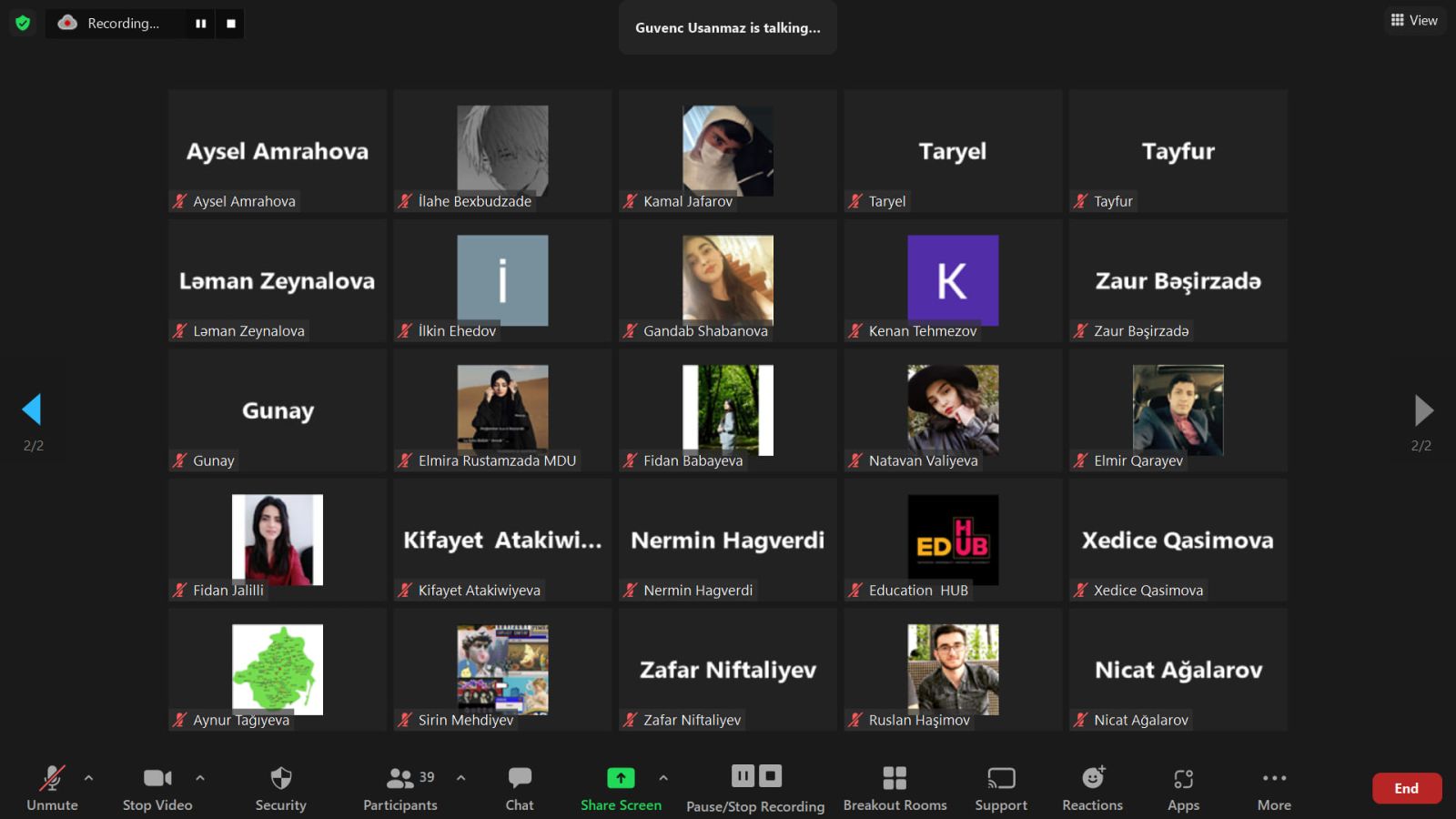Expand video options arrow beside Stop Video
1456x819 pixels.
[x=200, y=778]
